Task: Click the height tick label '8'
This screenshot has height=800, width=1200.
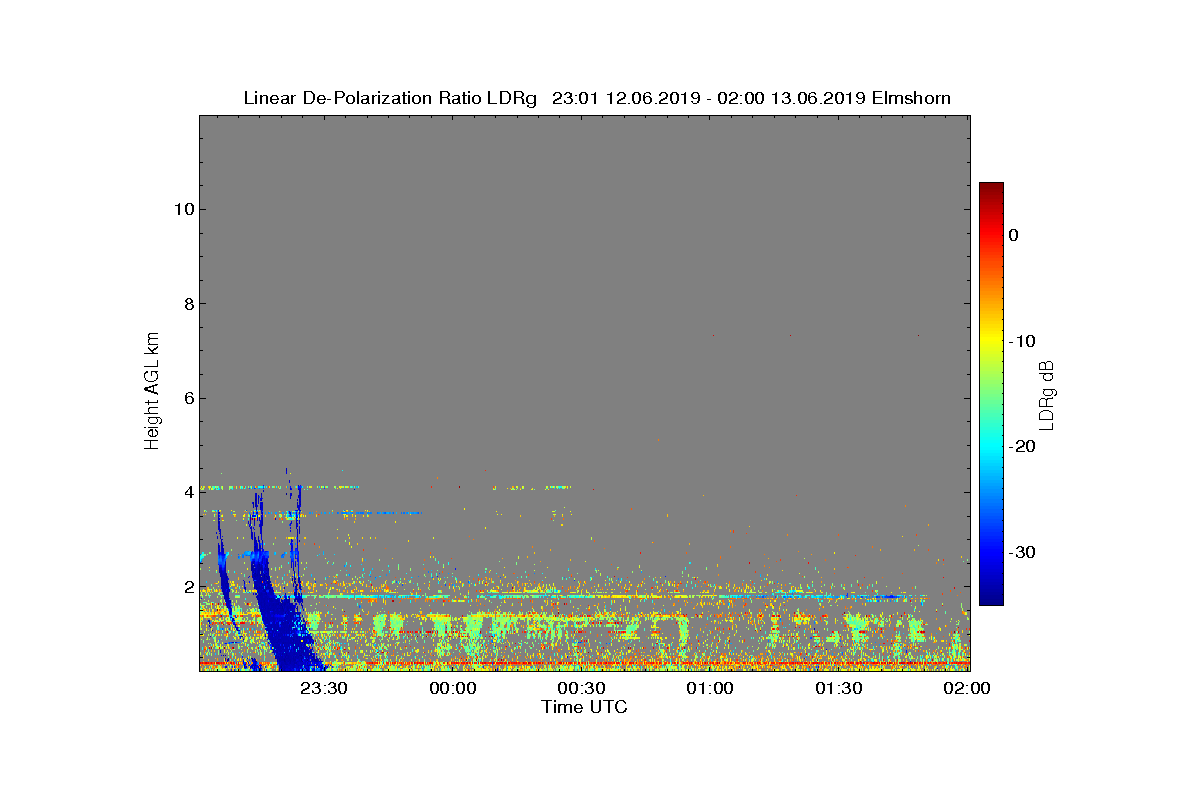Action: (188, 304)
